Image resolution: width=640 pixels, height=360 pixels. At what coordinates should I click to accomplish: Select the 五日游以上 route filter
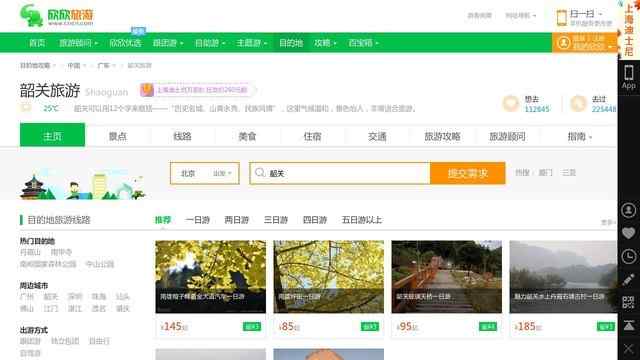point(362,220)
